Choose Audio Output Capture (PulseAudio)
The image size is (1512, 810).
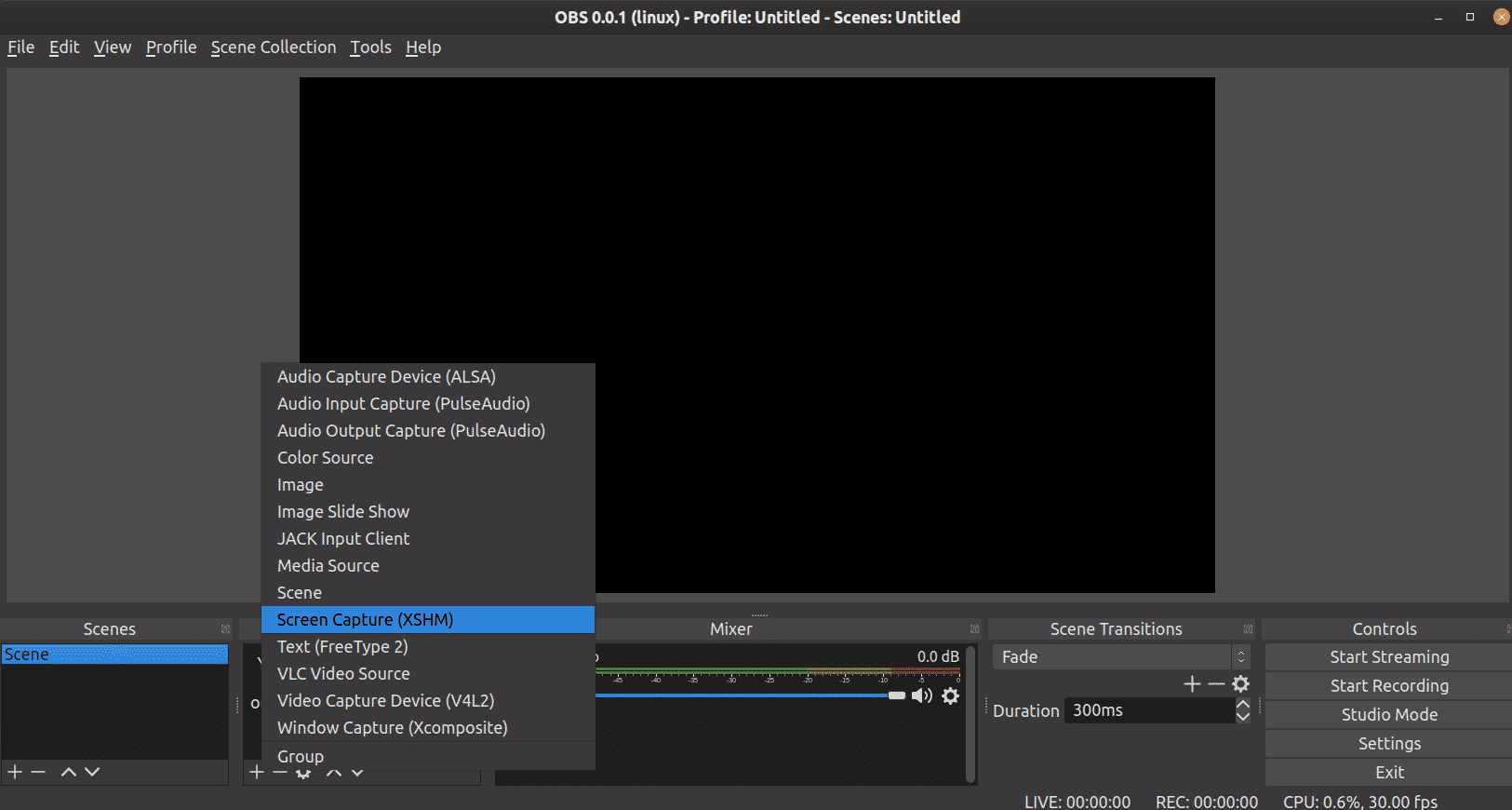[x=428, y=430]
